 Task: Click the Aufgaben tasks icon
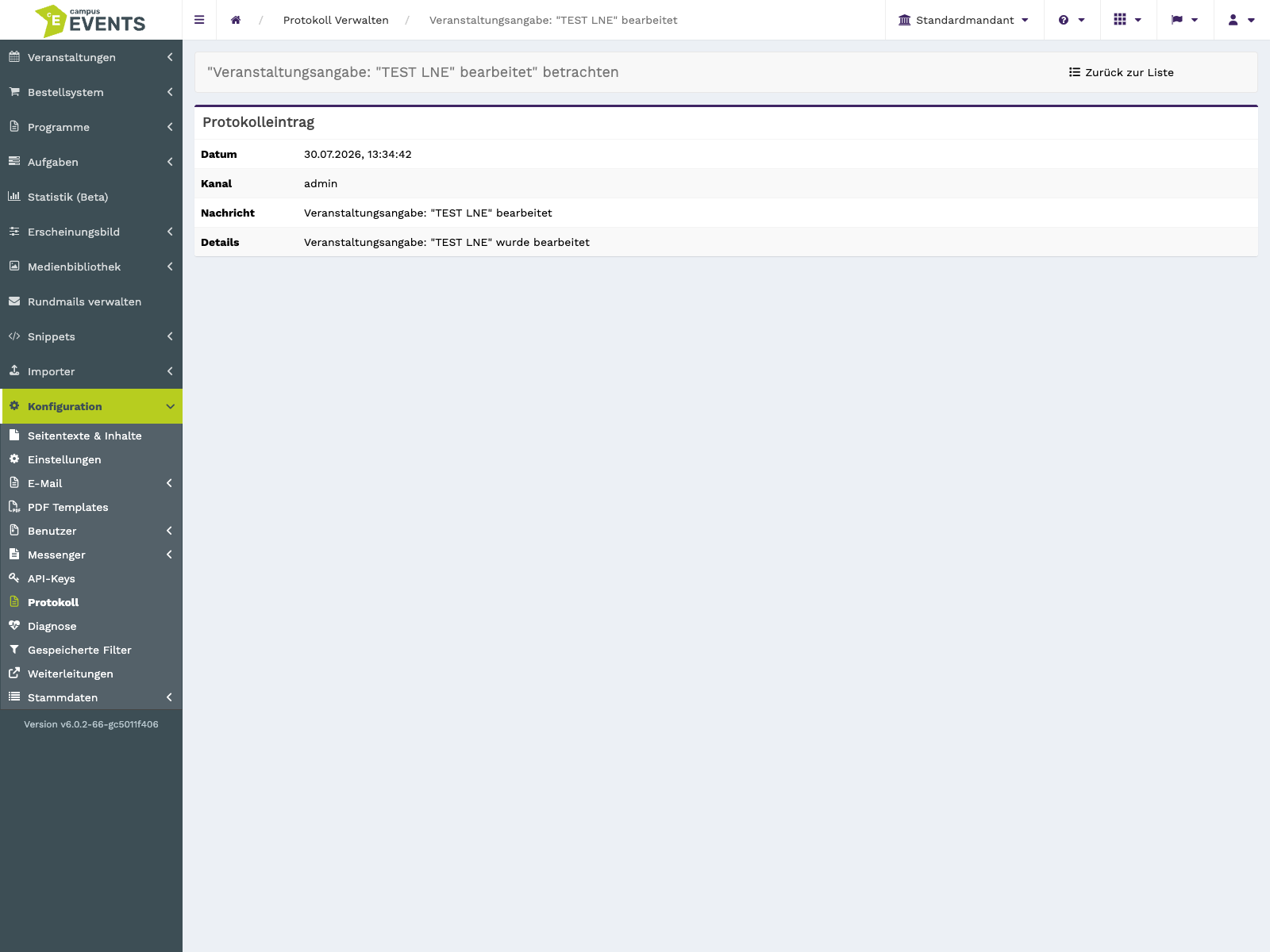pyautogui.click(x=14, y=161)
